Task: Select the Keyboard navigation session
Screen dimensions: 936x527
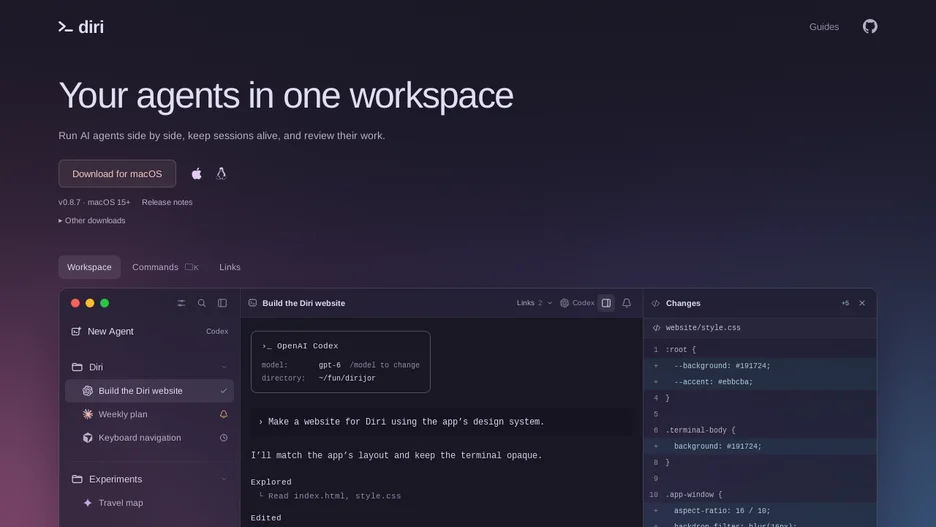Action: [149, 437]
